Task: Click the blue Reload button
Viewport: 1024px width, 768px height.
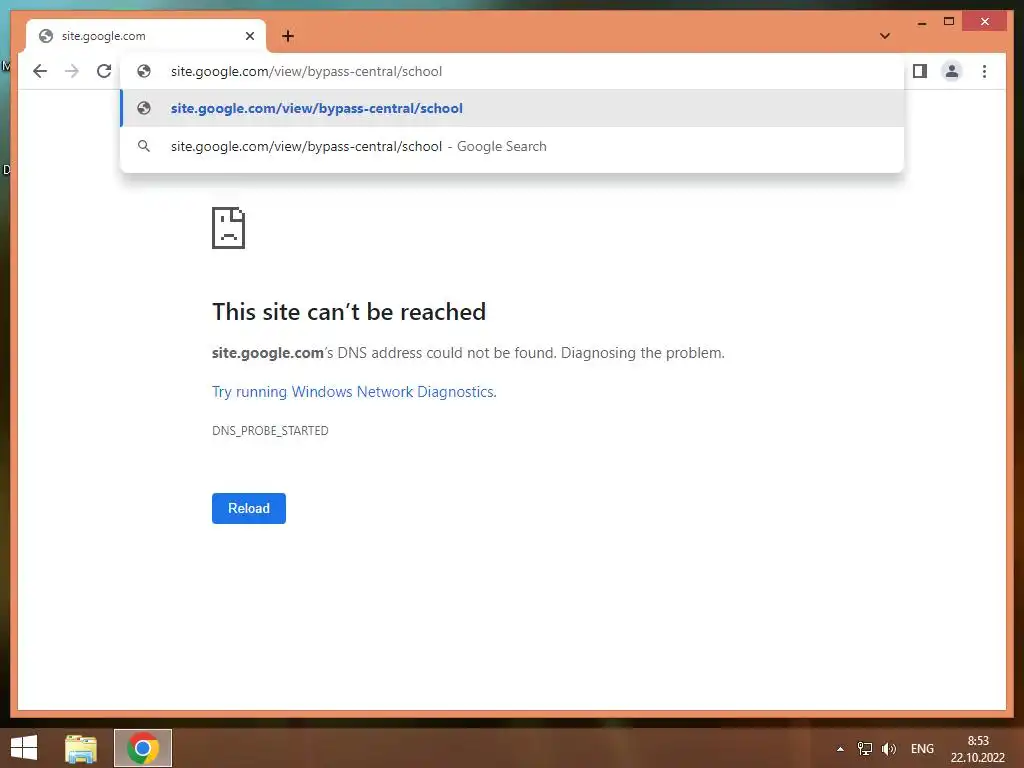Action: (x=249, y=508)
